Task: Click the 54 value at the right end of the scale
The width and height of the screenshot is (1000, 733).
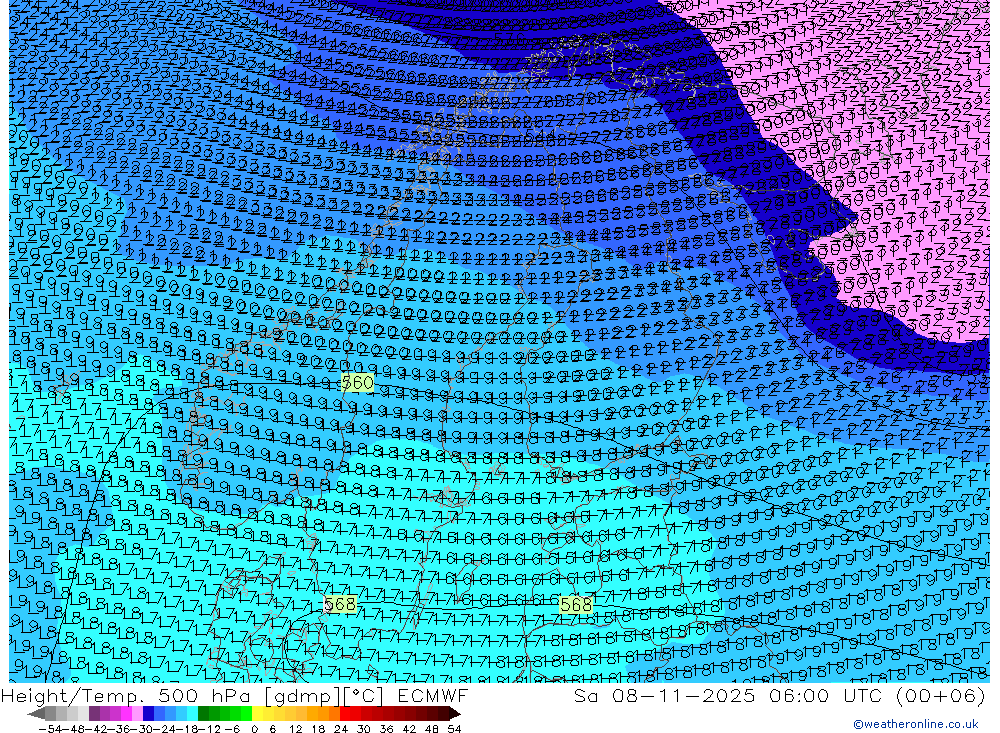Action: pyautogui.click(x=454, y=729)
